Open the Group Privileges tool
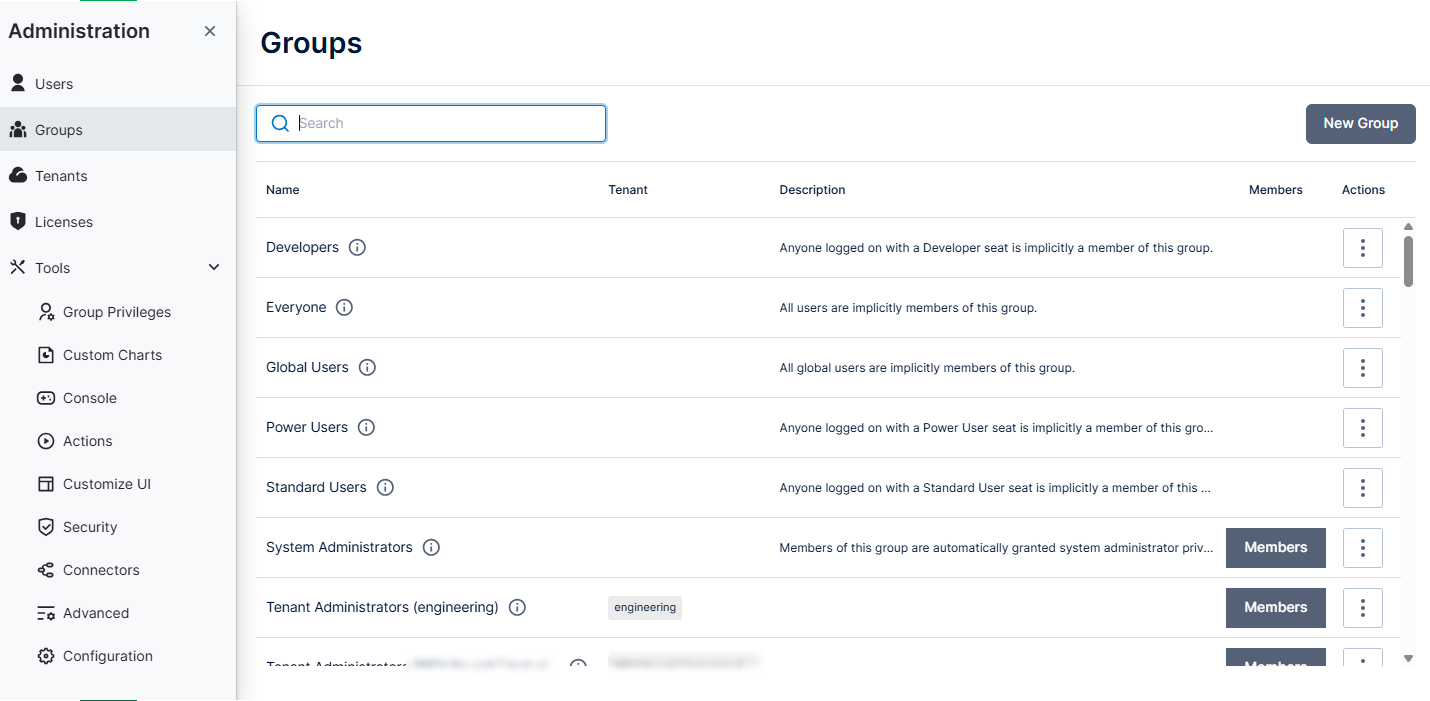 click(116, 311)
